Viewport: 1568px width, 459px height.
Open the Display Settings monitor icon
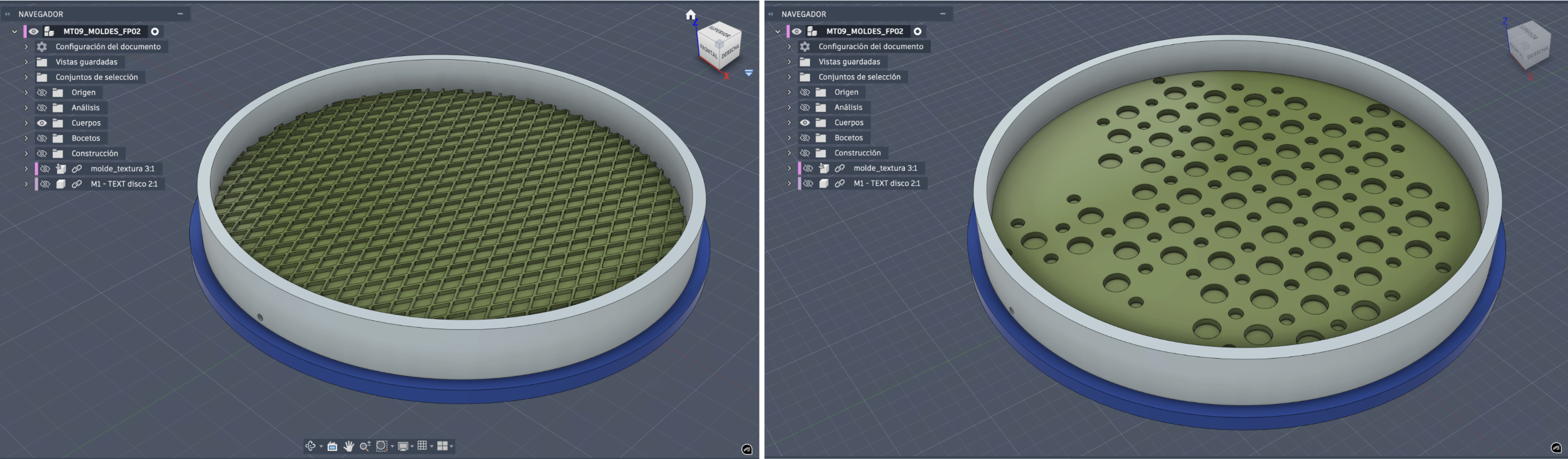403,446
